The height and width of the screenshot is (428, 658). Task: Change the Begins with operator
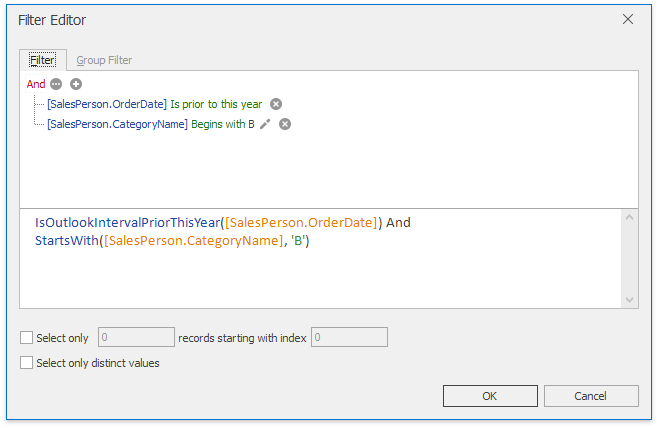[x=218, y=124]
